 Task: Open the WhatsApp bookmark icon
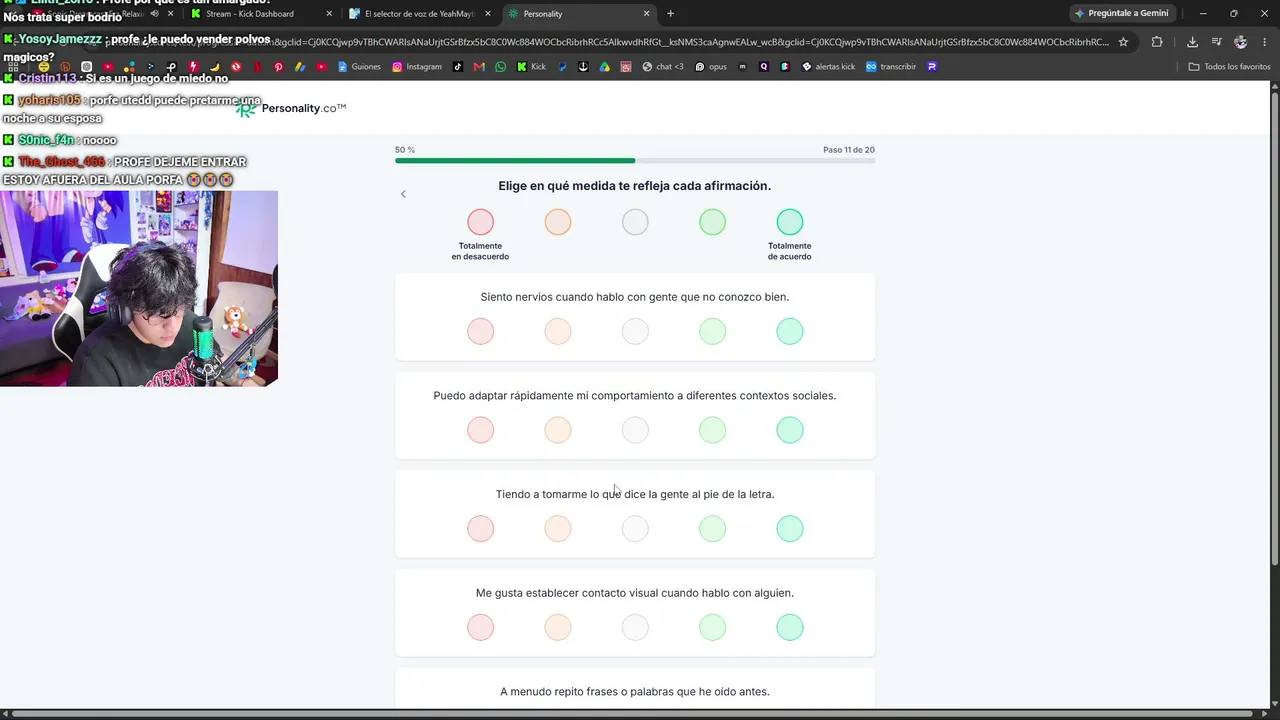tap(500, 67)
